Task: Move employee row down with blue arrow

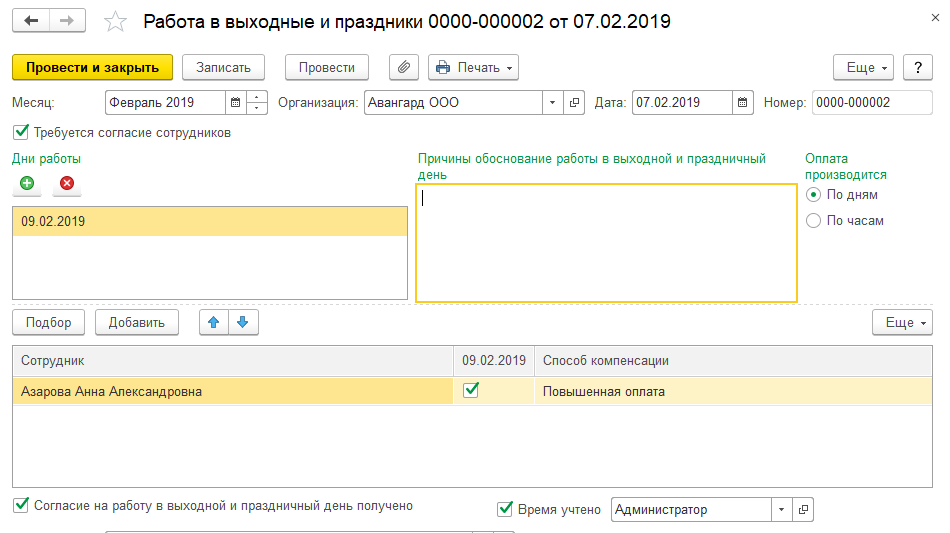Action: (x=243, y=322)
